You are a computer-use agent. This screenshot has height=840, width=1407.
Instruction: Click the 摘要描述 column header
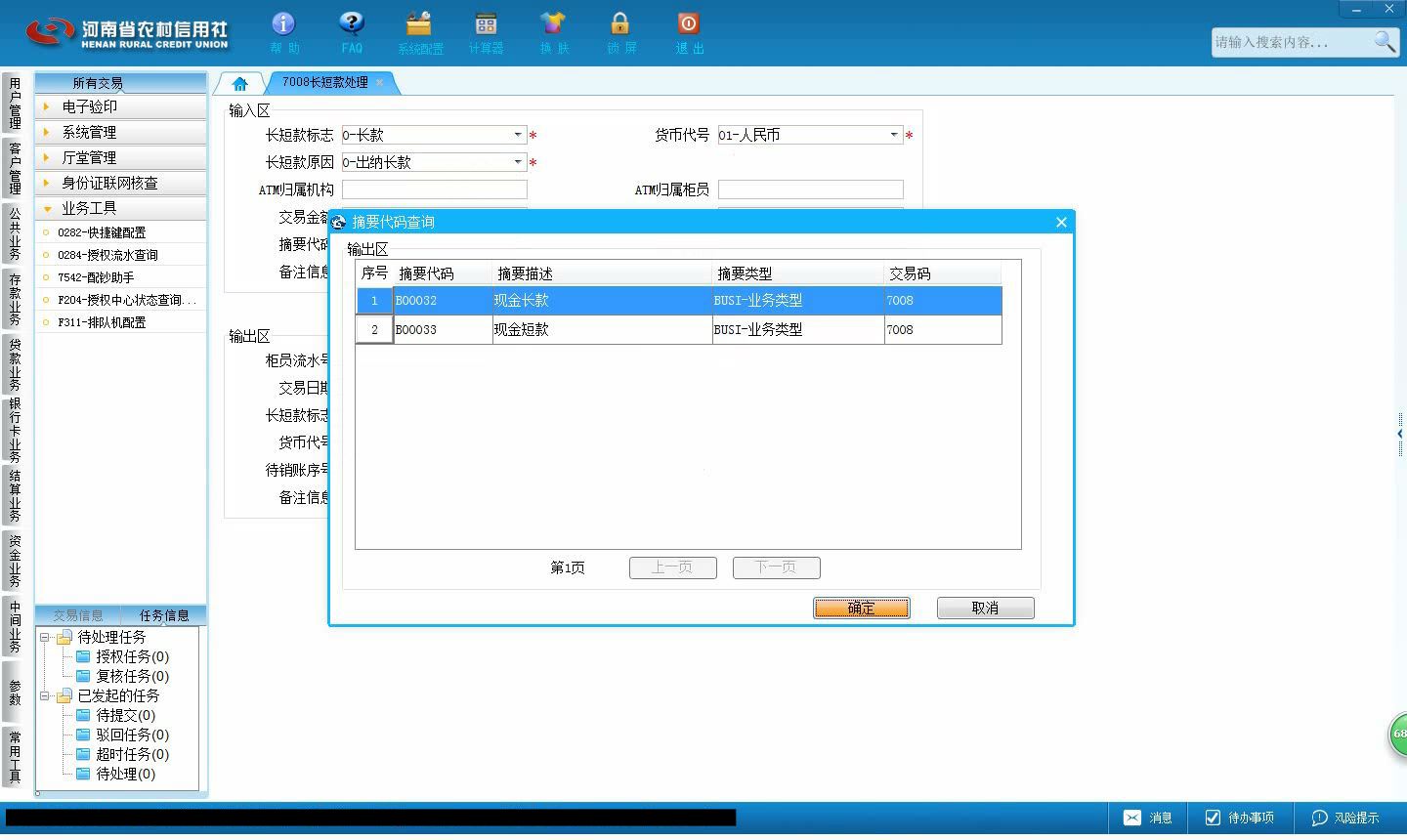pos(603,273)
